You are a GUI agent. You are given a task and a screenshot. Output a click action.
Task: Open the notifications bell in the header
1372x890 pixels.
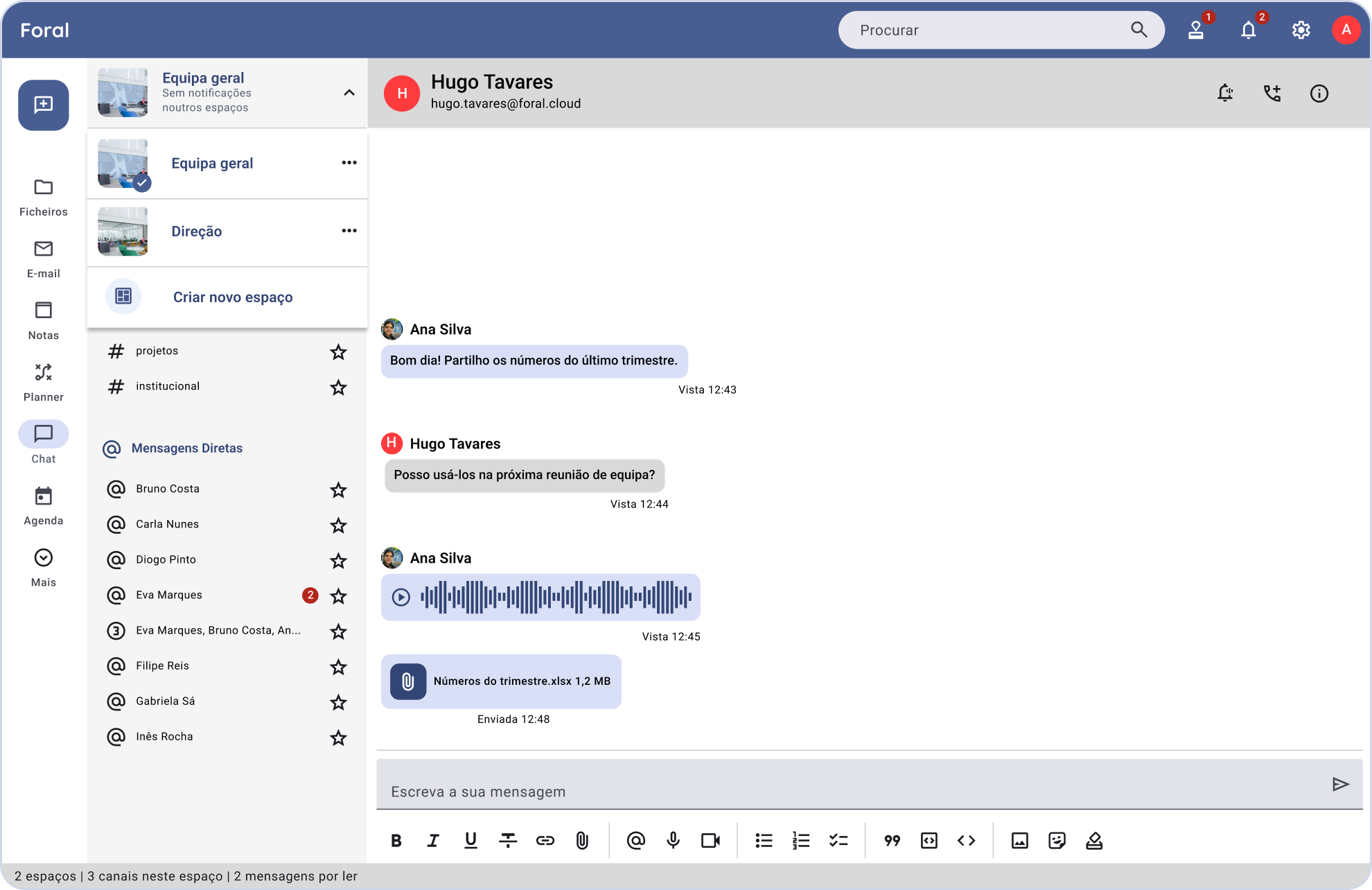[1249, 30]
